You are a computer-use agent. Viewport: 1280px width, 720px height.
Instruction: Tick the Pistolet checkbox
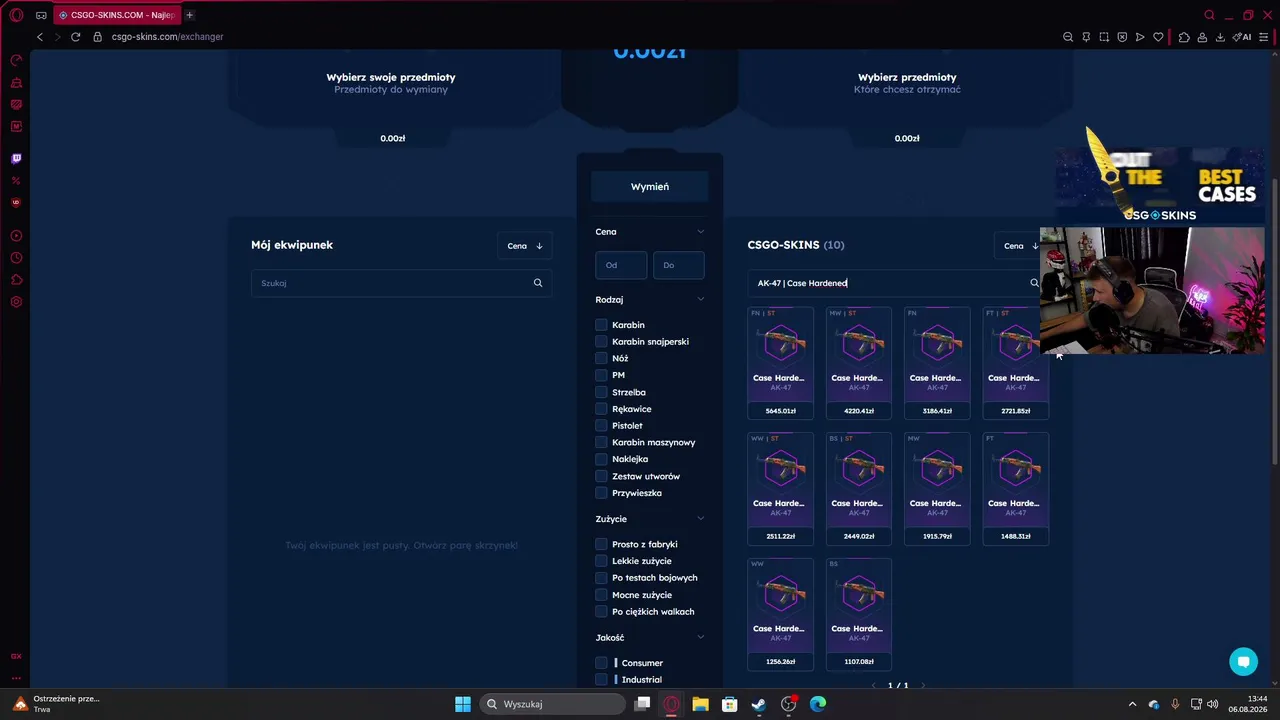601,426
